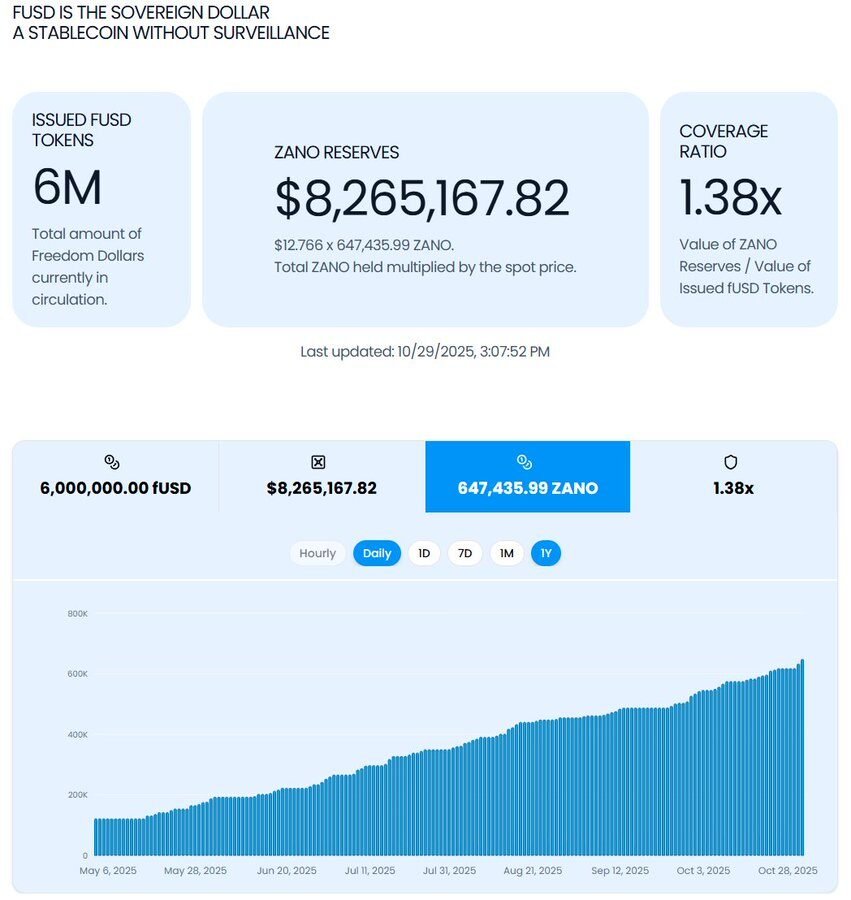This screenshot has height=900, width=851.
Task: Click the shield icon above 1.38x
Action: tap(730, 462)
